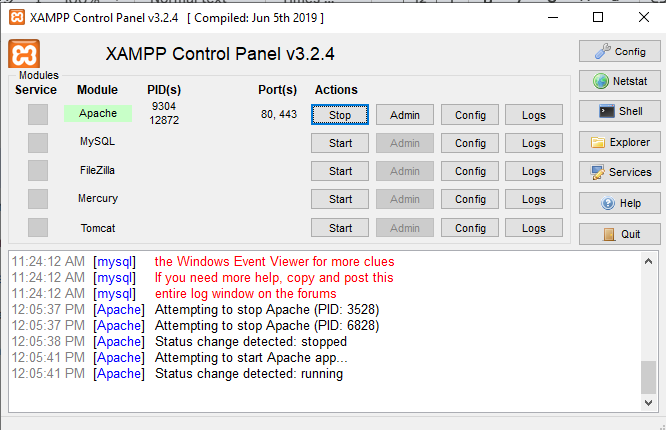This screenshot has width=666, height=430.
Task: View the Tomcat Logs
Action: (534, 228)
